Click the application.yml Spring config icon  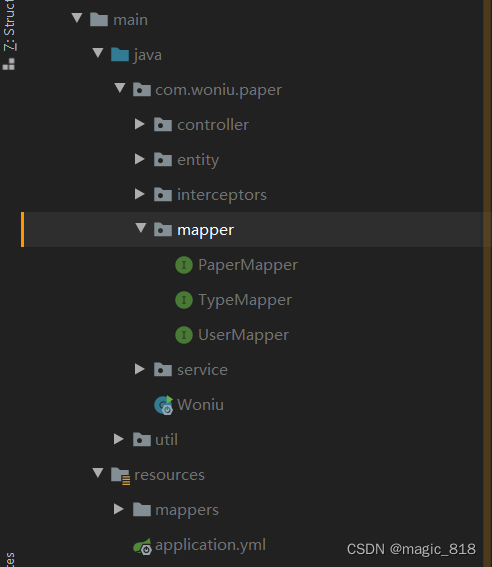pyautogui.click(x=142, y=546)
